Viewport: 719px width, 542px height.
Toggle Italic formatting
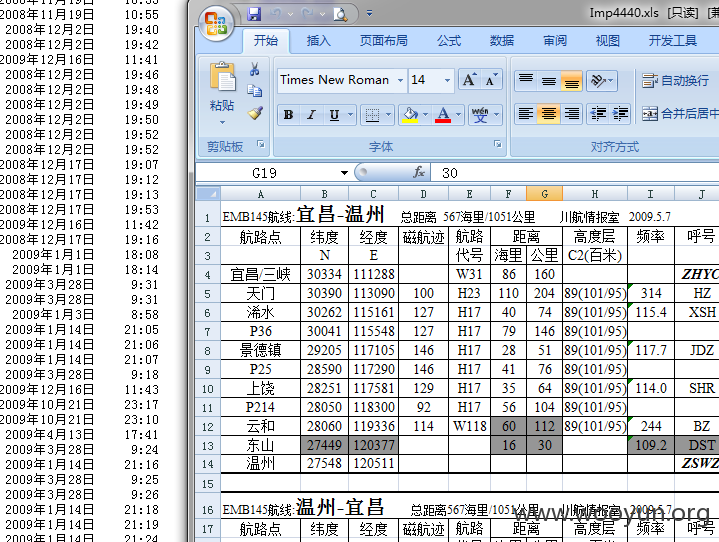(x=311, y=115)
